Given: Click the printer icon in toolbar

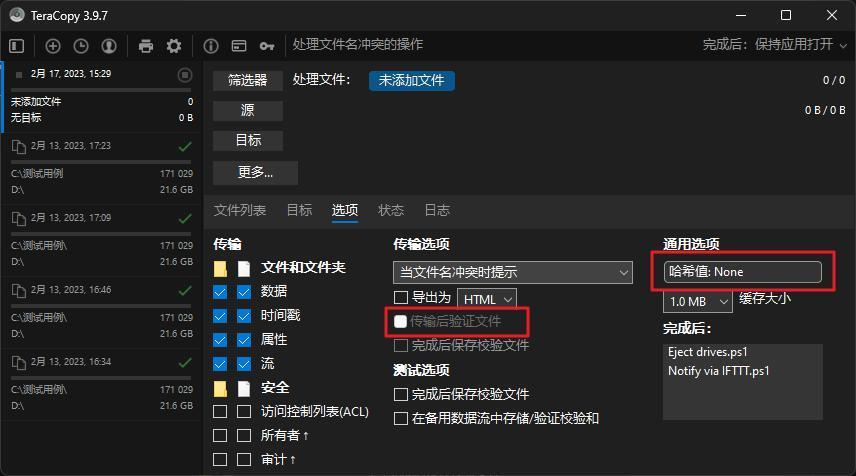Looking at the screenshot, I should (146, 46).
